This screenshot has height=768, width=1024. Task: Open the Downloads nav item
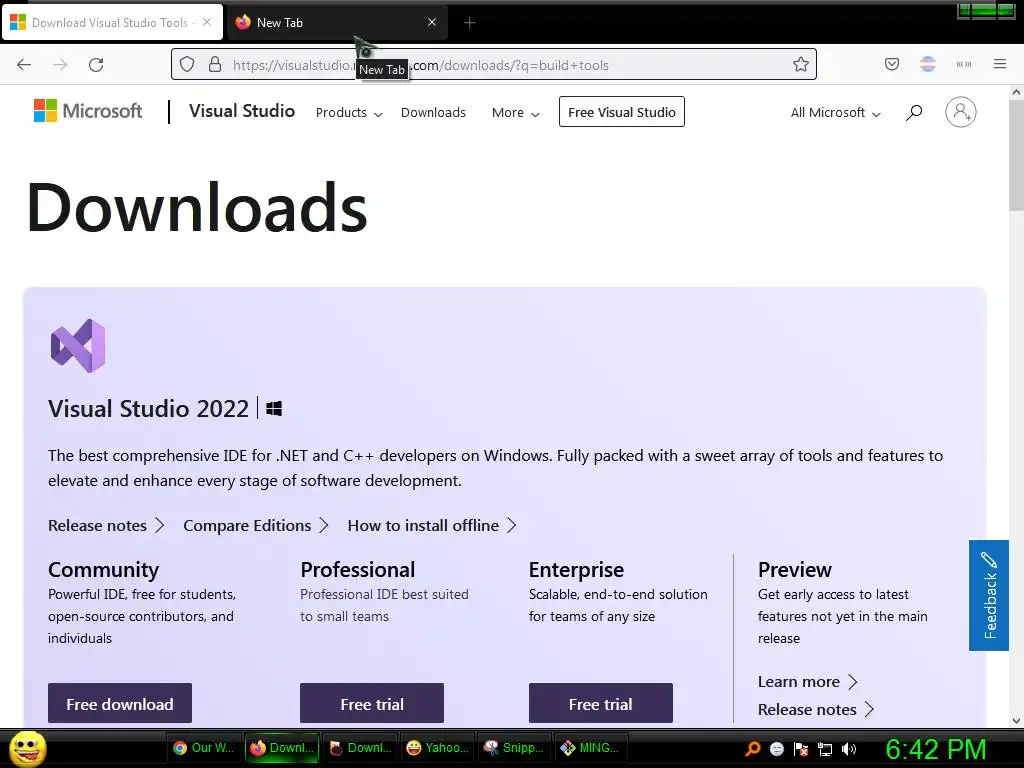(433, 112)
